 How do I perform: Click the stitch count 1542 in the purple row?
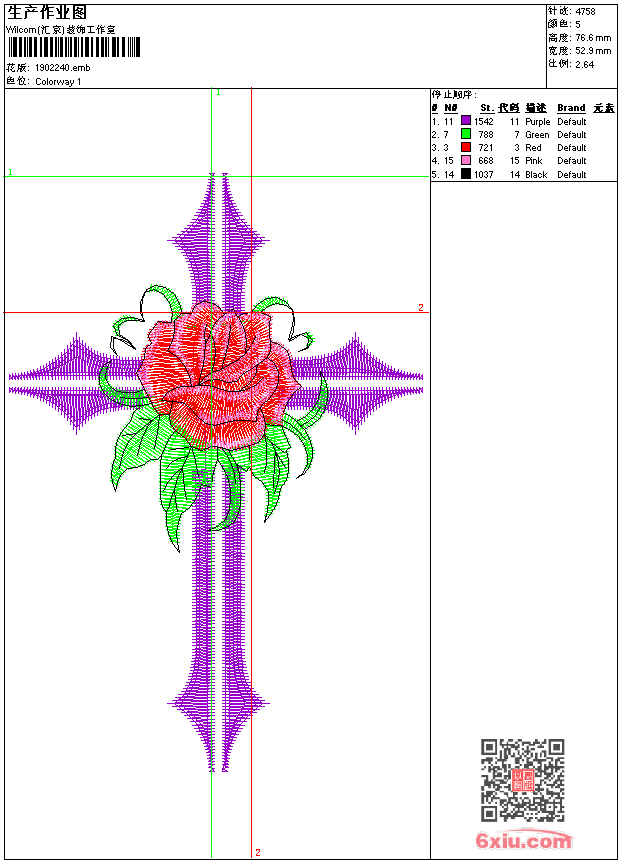tap(484, 122)
